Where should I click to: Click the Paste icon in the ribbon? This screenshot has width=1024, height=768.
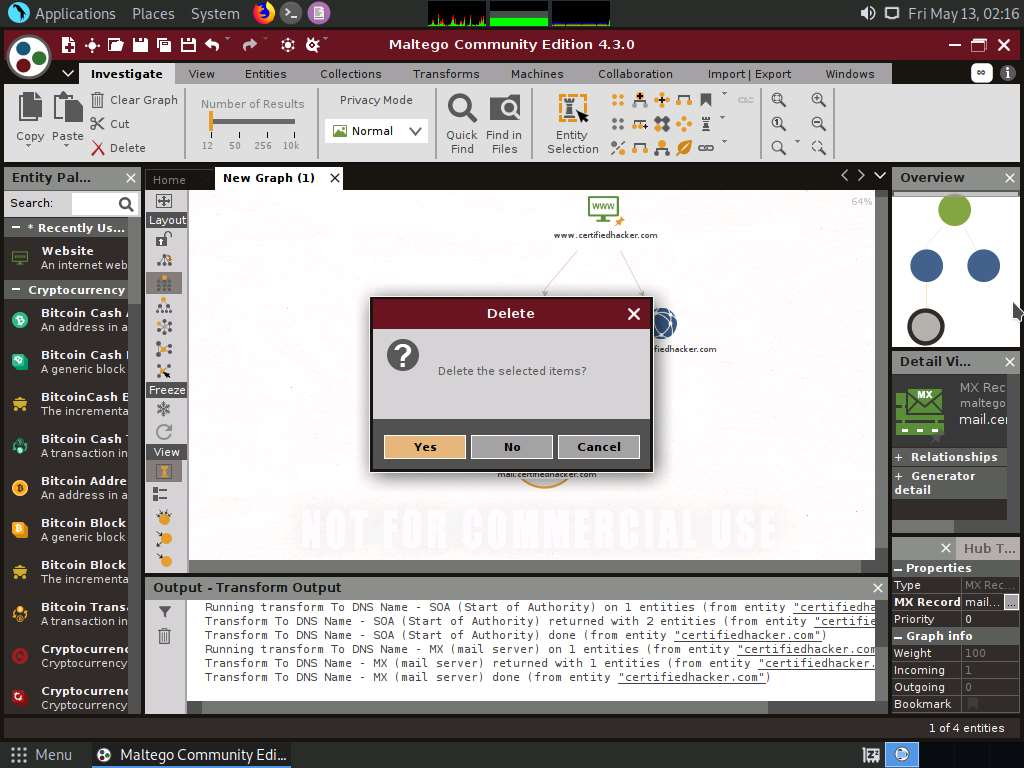68,107
